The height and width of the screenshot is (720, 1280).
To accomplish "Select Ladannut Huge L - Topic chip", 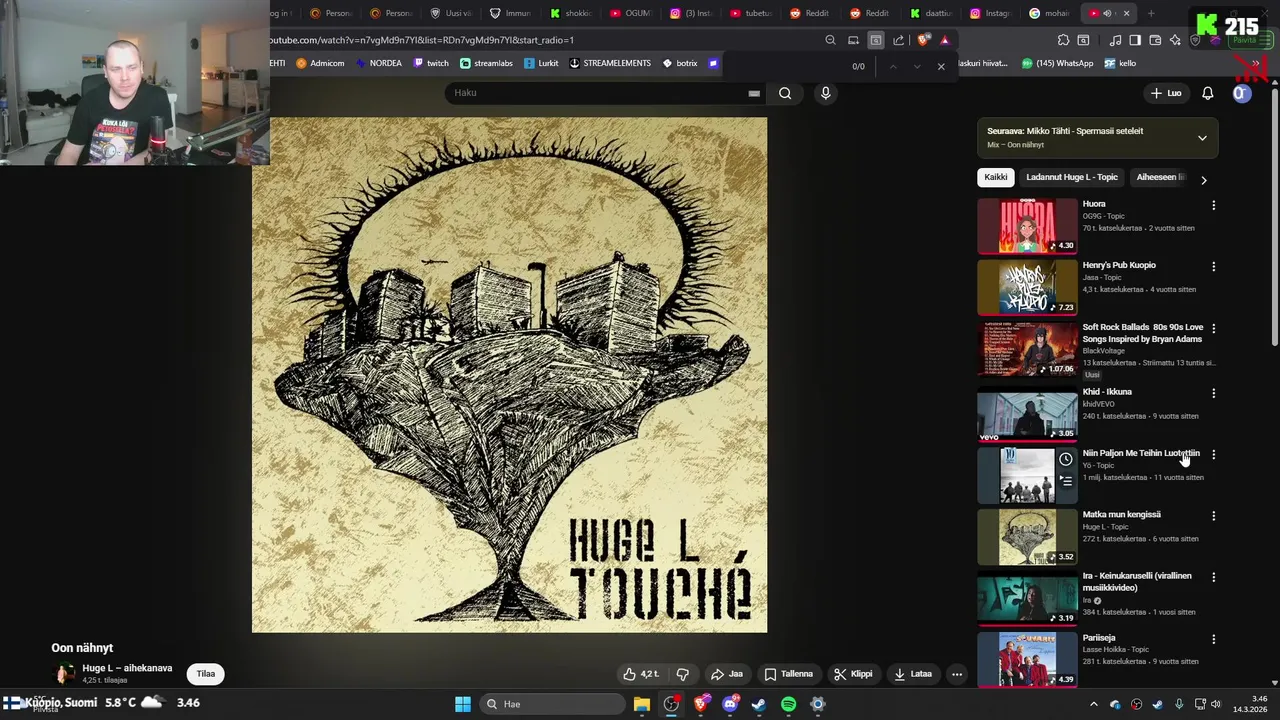I will [1072, 177].
